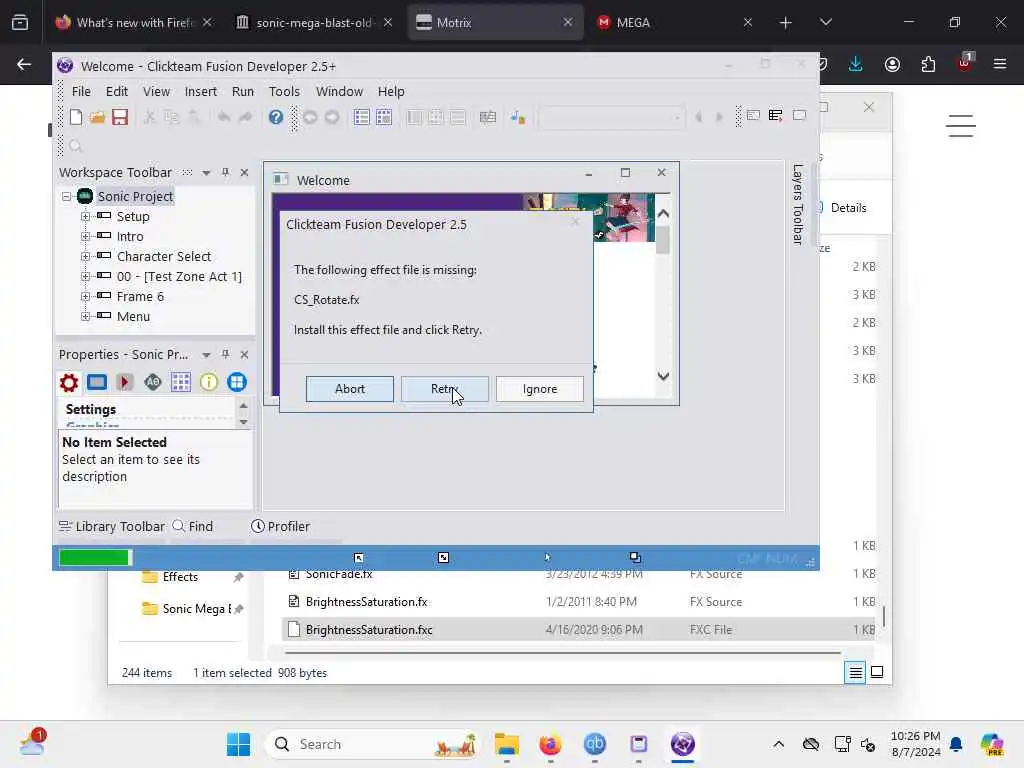Select the Runtime Options play icon tab
This screenshot has width=1024, height=768.
[x=125, y=382]
